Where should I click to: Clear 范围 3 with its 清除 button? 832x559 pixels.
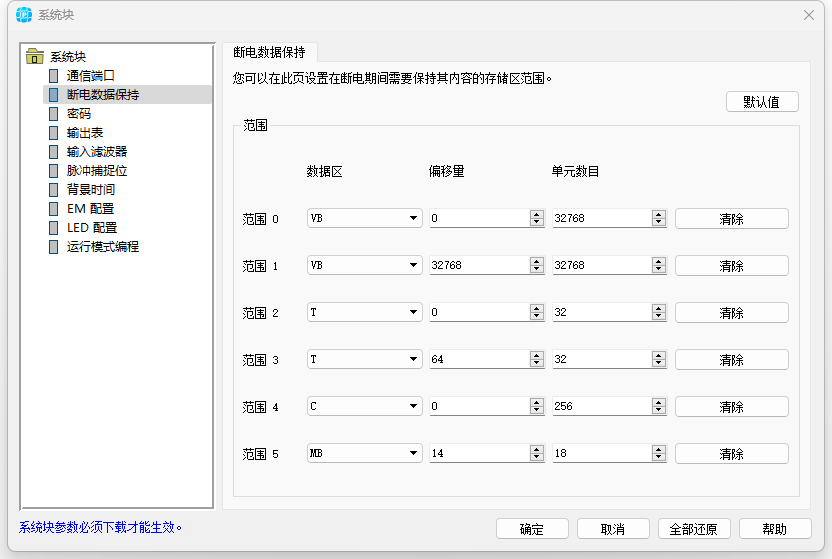[x=731, y=360]
